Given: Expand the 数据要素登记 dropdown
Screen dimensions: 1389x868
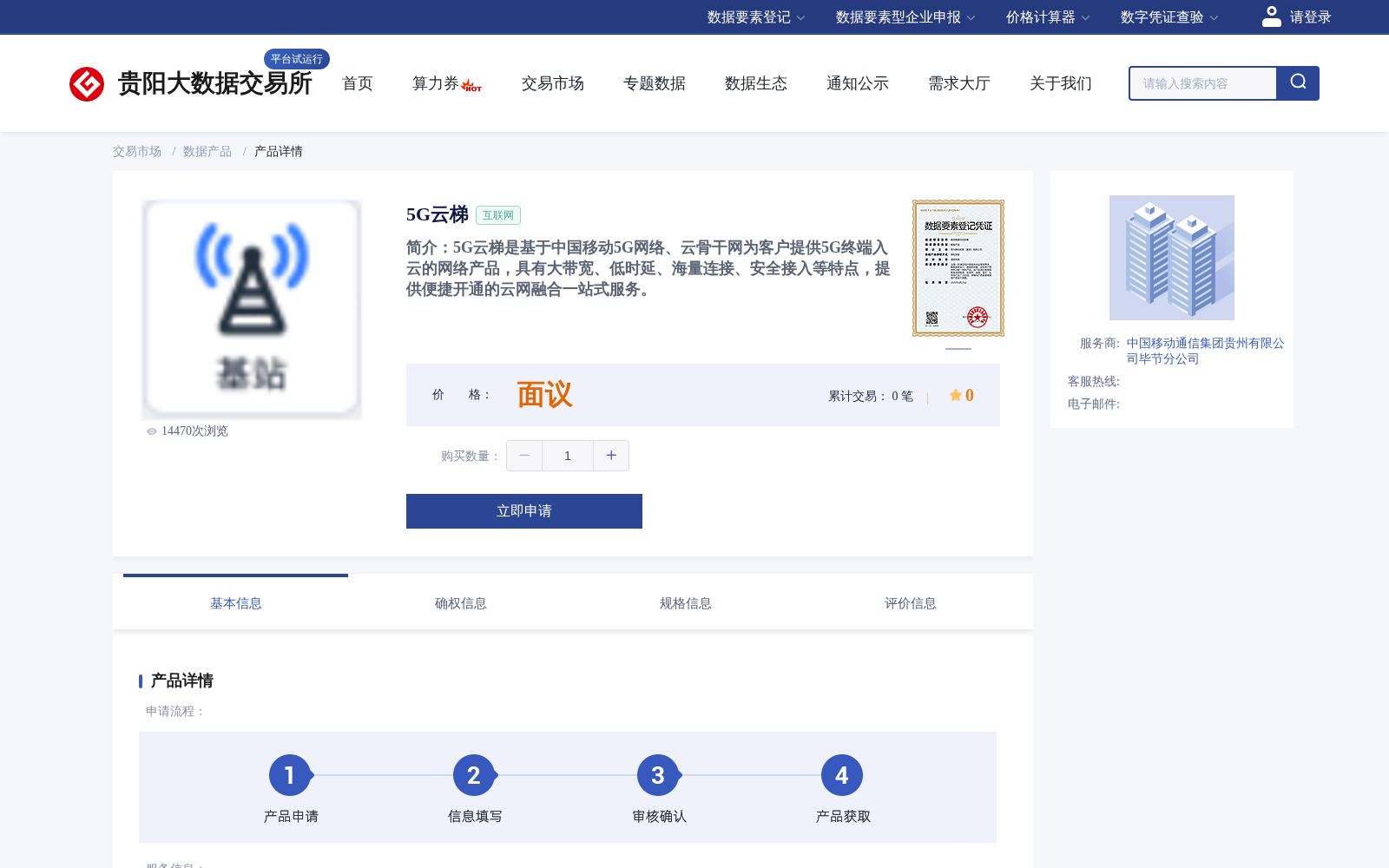Looking at the screenshot, I should point(756,17).
